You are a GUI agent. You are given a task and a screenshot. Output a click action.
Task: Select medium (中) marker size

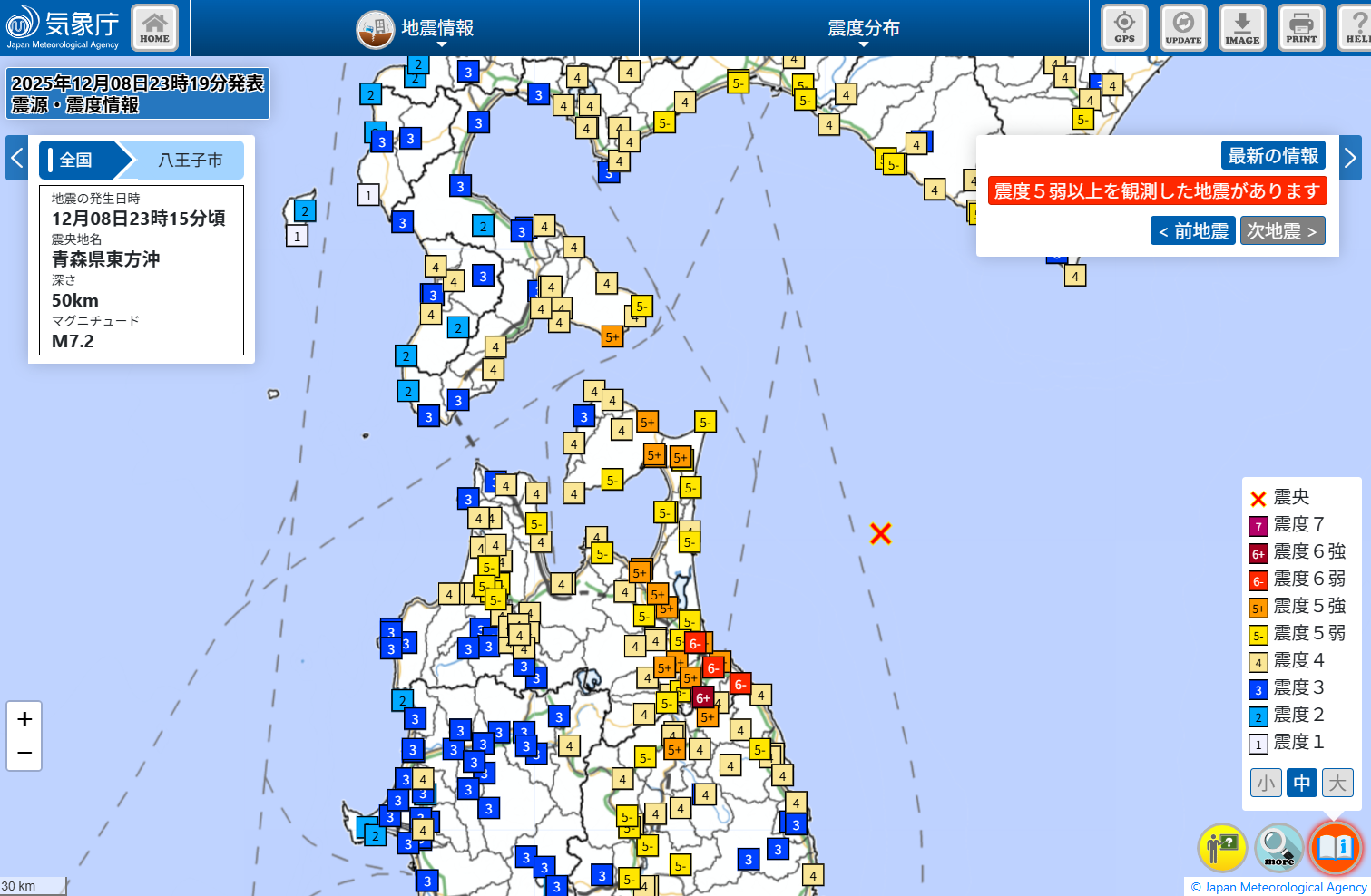tap(1301, 783)
